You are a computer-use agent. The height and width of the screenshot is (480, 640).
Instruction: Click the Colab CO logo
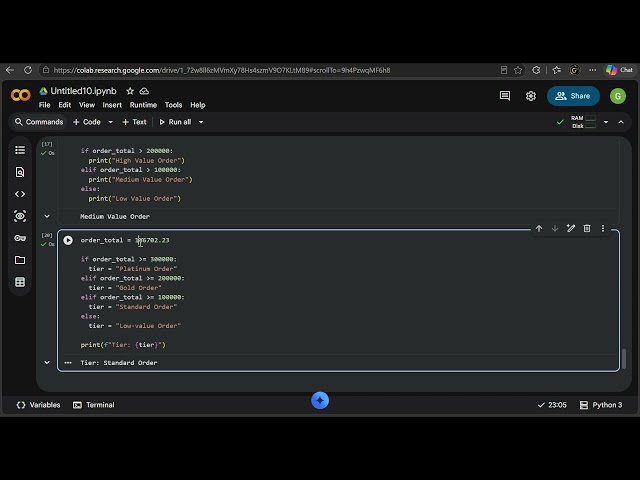click(x=21, y=95)
